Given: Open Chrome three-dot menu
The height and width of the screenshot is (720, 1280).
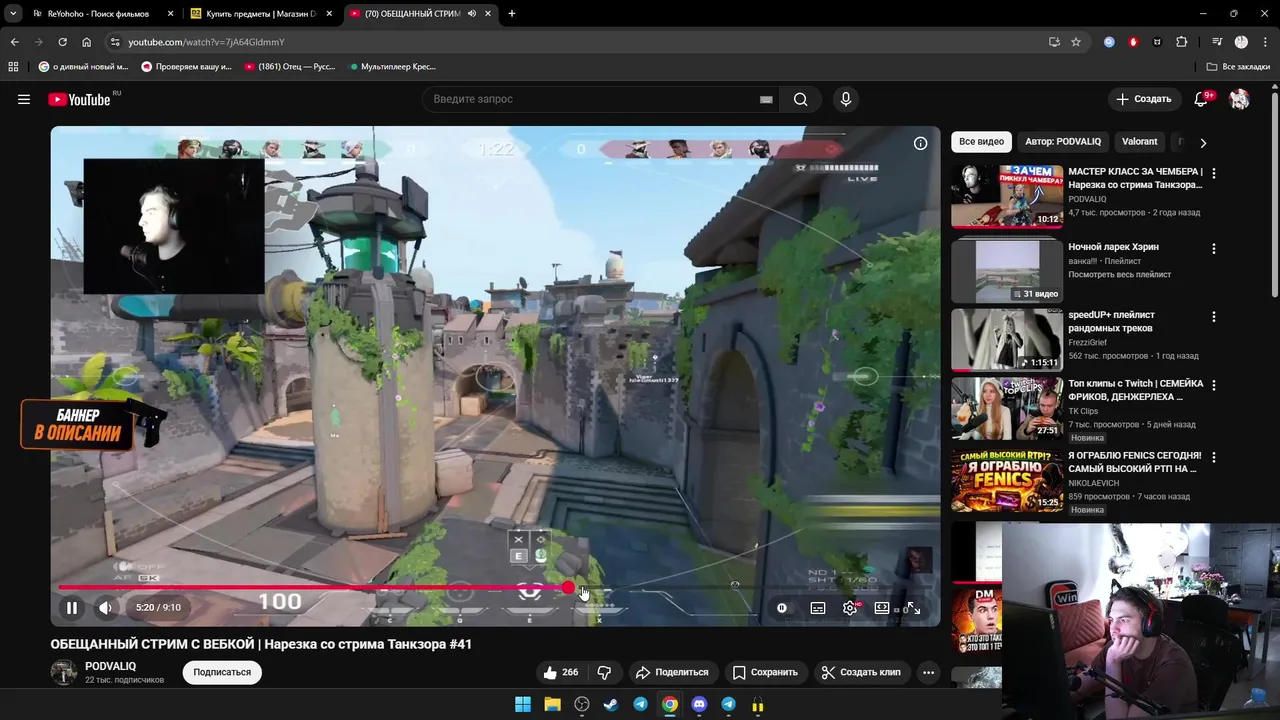Looking at the screenshot, I should click(x=1265, y=42).
